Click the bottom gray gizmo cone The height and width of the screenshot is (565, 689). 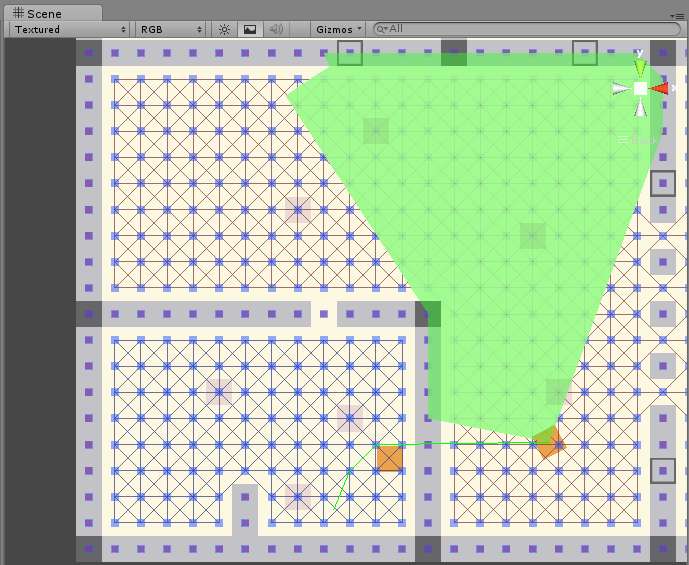point(641,107)
